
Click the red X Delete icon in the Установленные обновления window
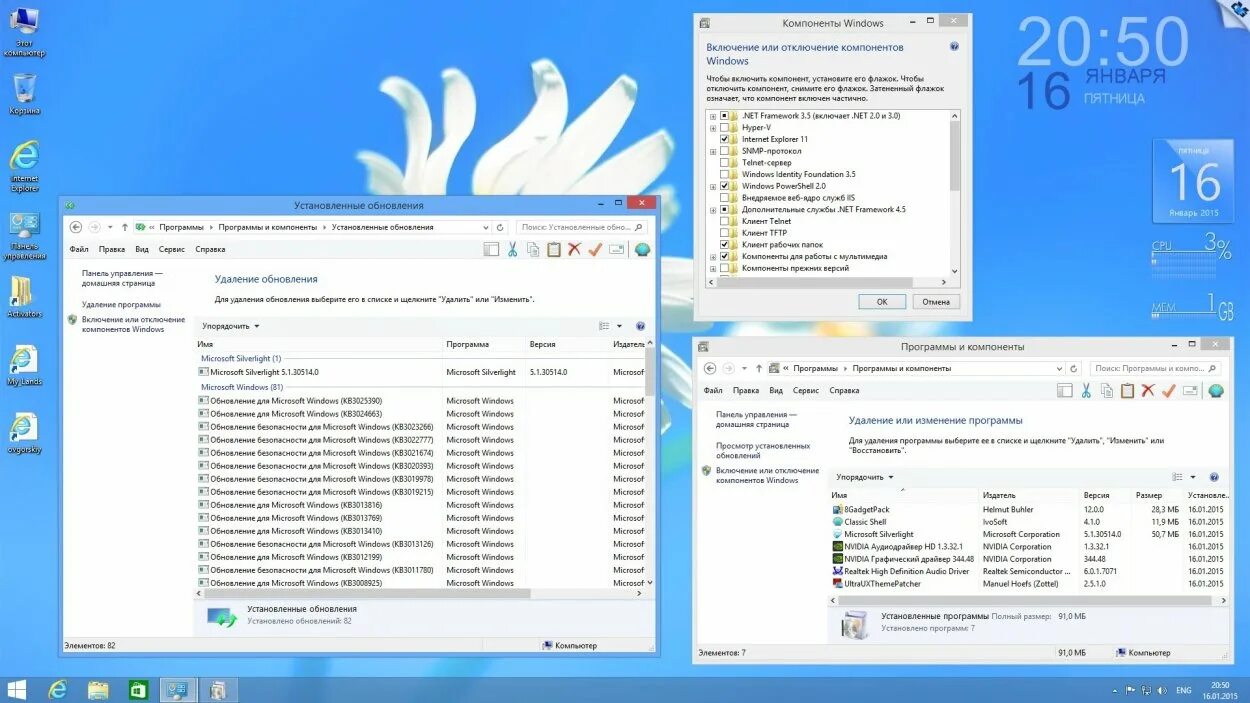(x=574, y=250)
